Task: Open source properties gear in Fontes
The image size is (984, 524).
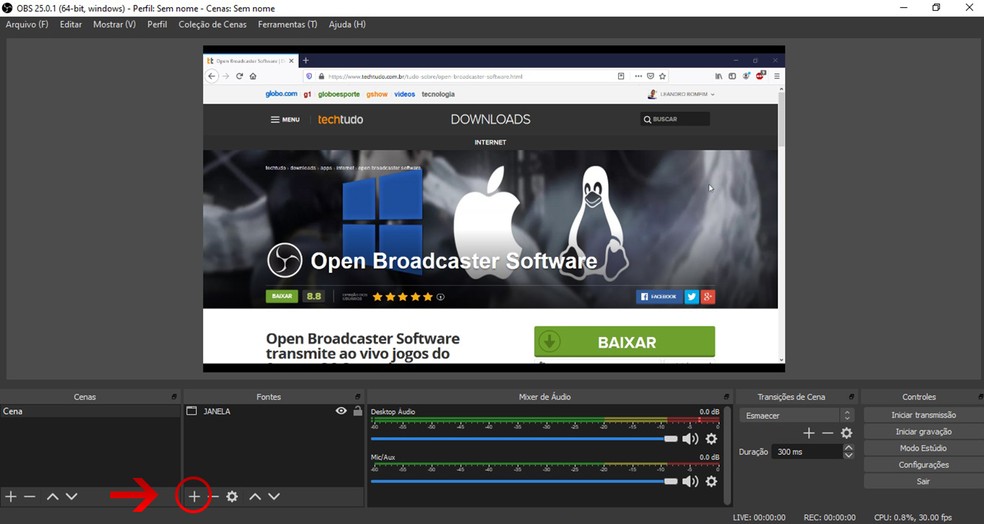Action: pyautogui.click(x=232, y=496)
